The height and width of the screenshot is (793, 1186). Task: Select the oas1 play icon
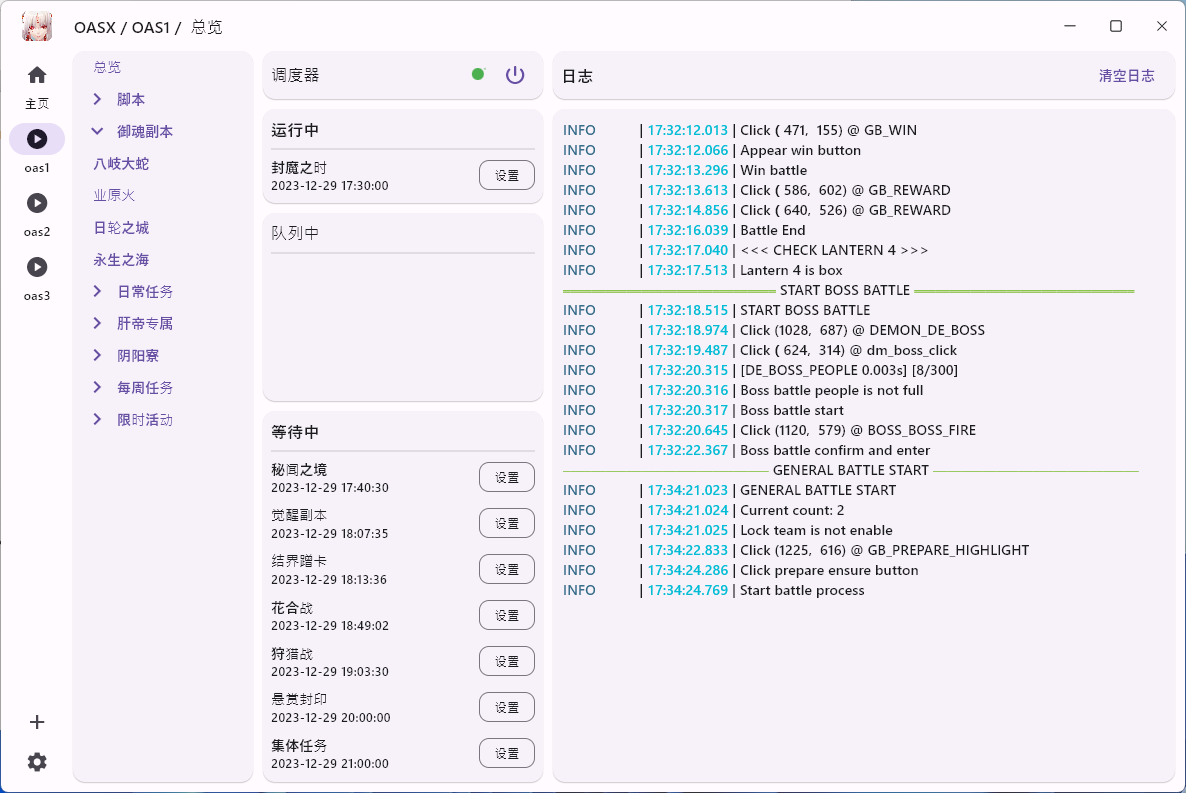tap(37, 139)
